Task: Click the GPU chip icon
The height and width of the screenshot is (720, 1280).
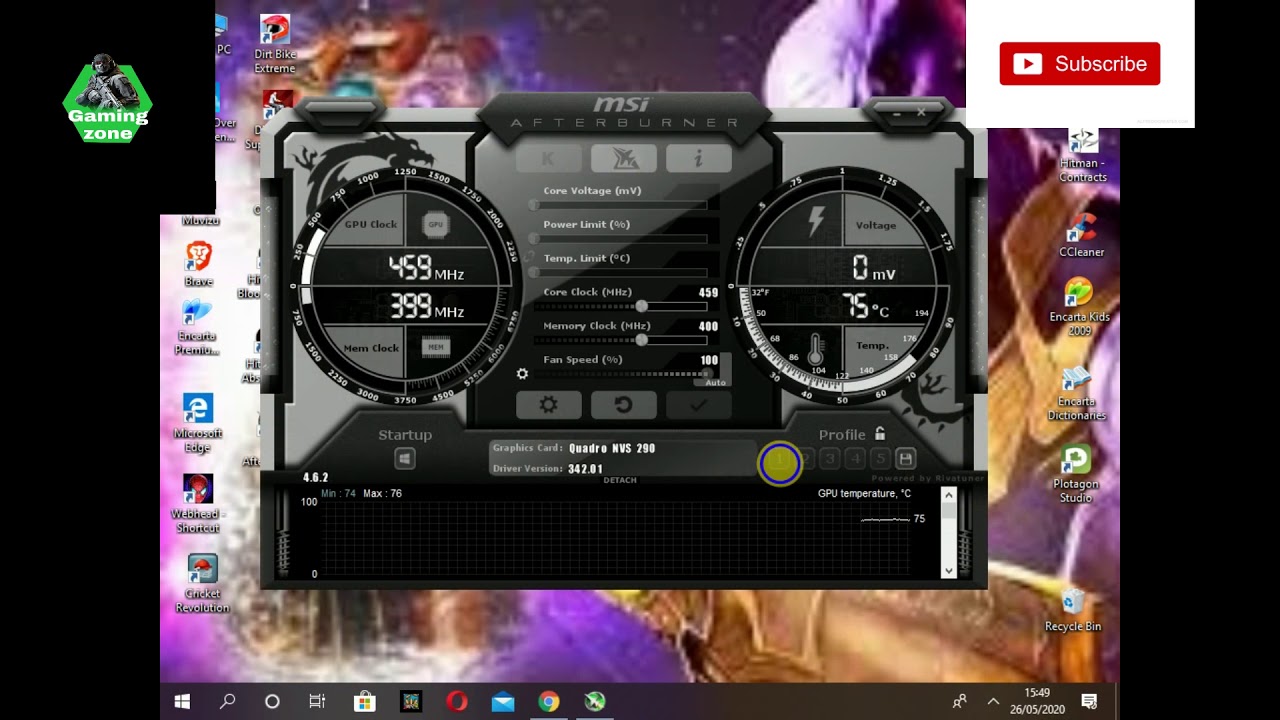Action: 435,225
